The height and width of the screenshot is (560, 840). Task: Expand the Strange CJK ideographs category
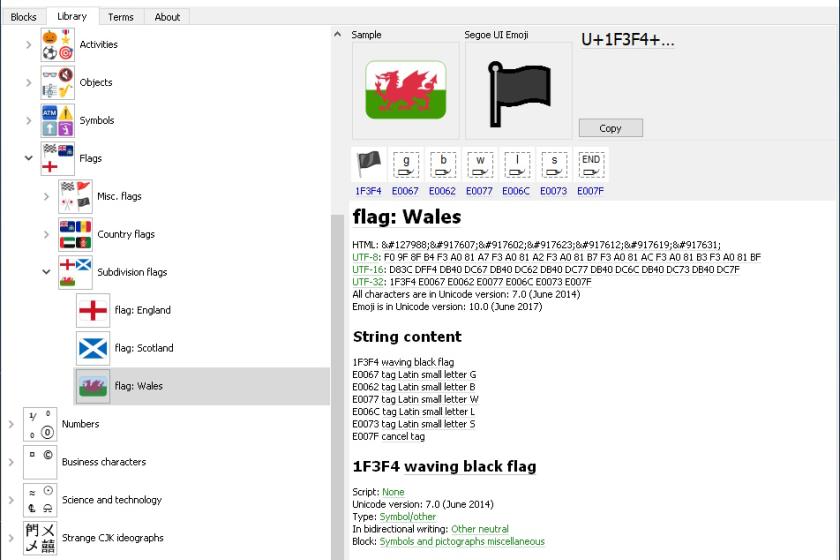[11, 538]
